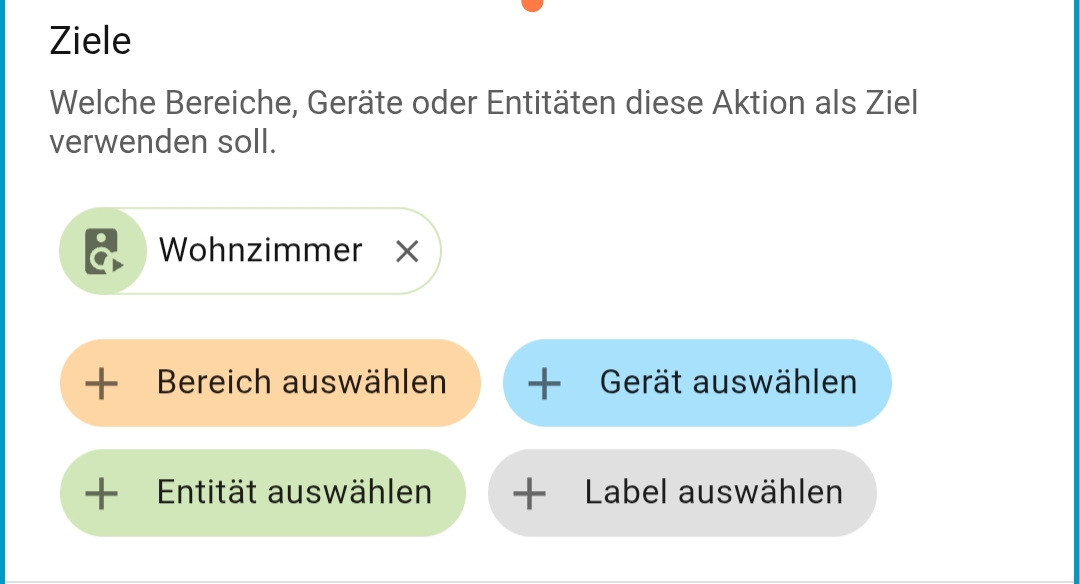Open the device picker via the blue chip

coord(727,383)
